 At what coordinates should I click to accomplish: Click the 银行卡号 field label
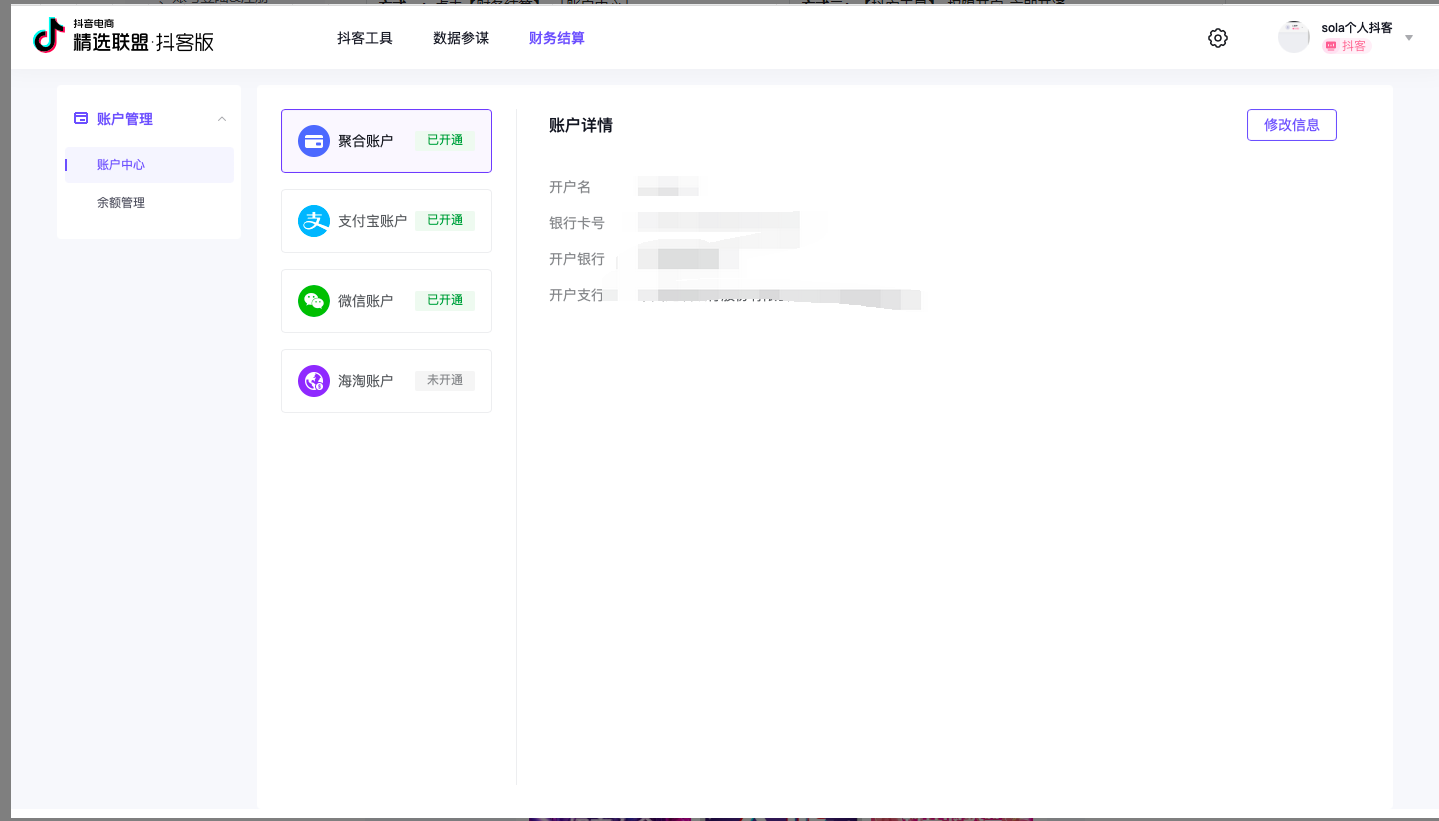pos(577,223)
